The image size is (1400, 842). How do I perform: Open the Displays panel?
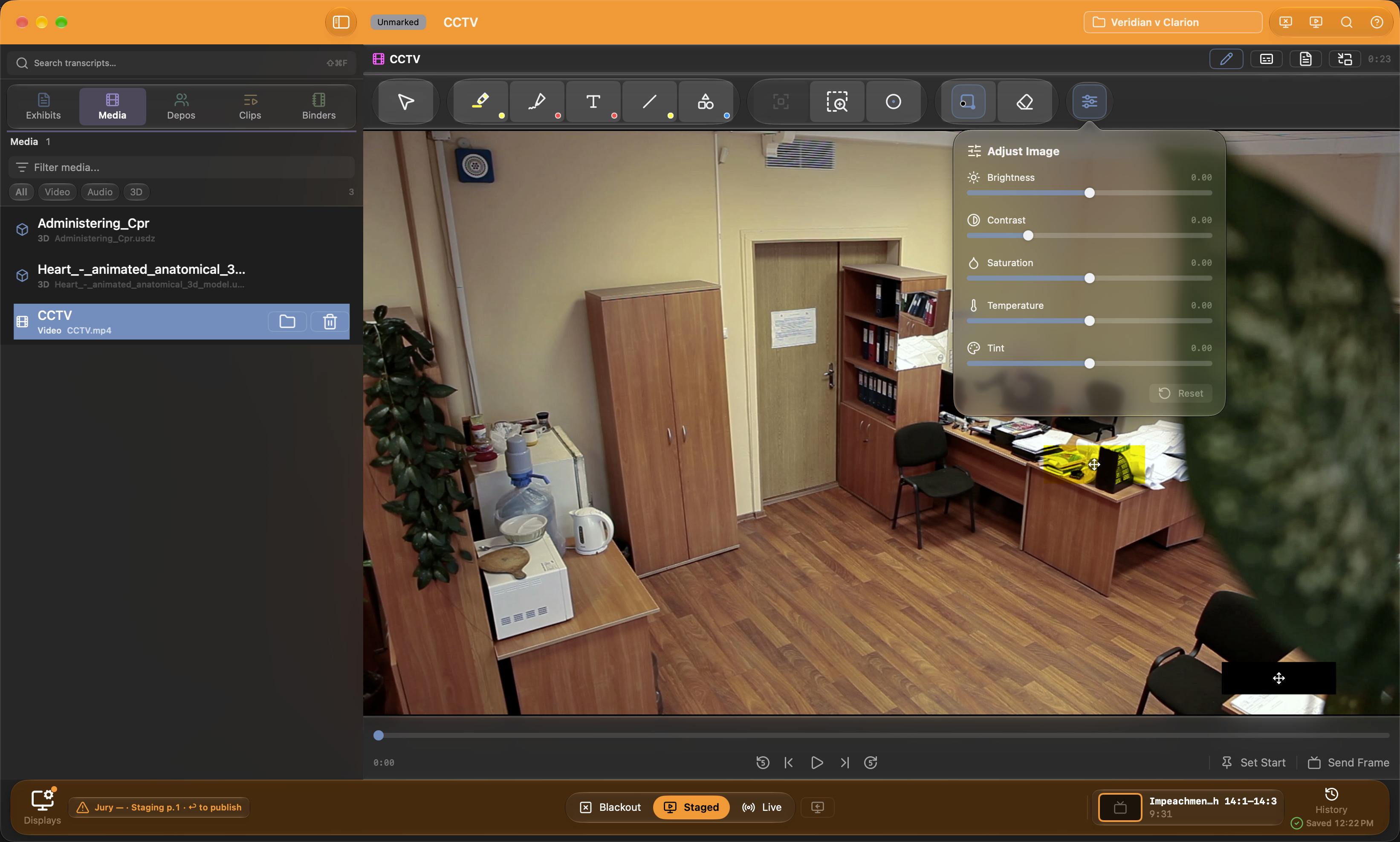(42, 807)
